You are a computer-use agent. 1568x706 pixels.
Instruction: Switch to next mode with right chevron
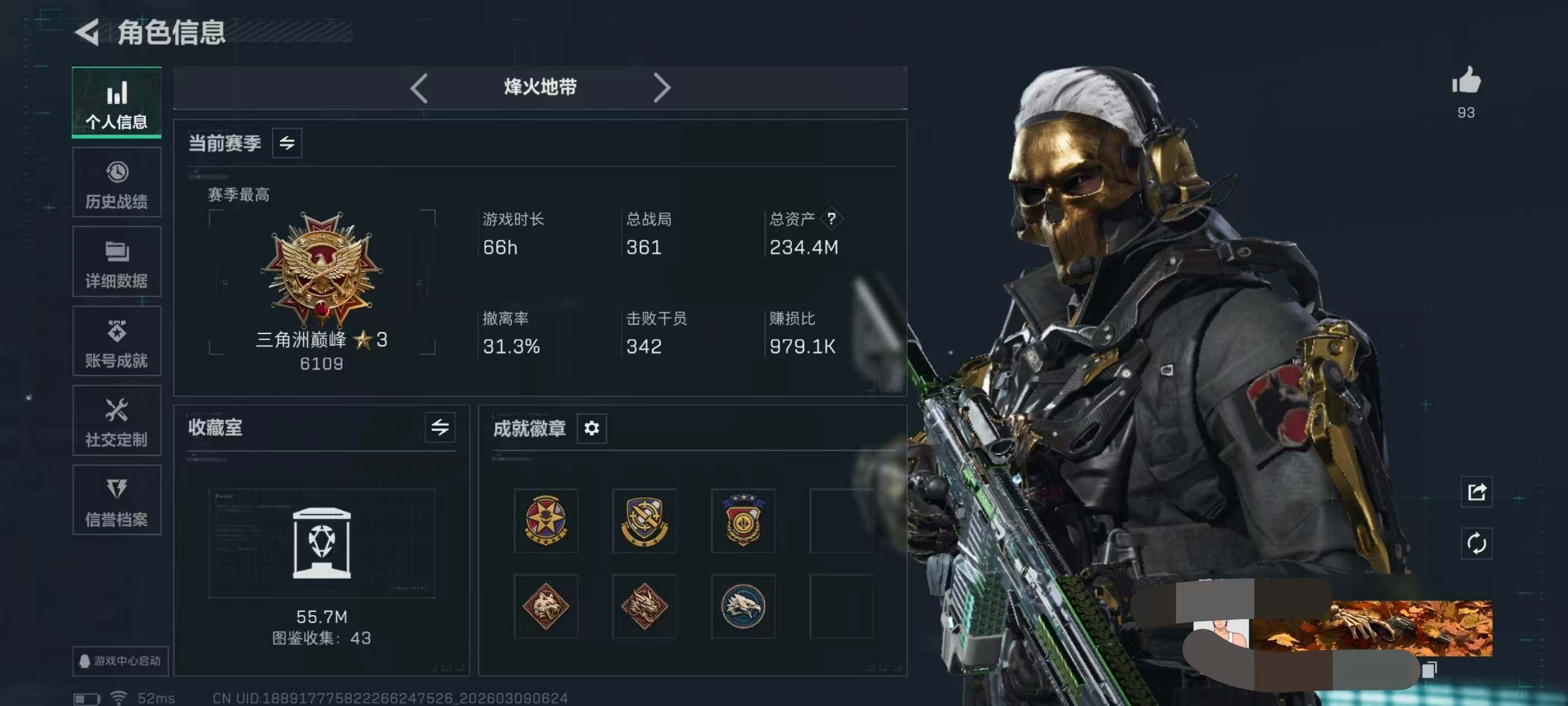662,88
